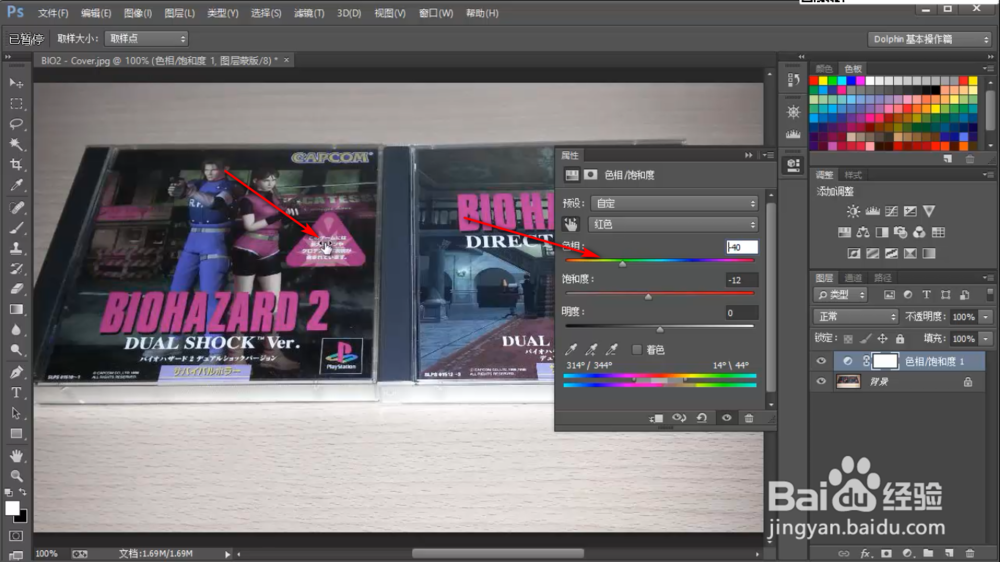Add Levels adjustment from Adjustments panel
Screen dimensions: 1000x562
[872, 211]
